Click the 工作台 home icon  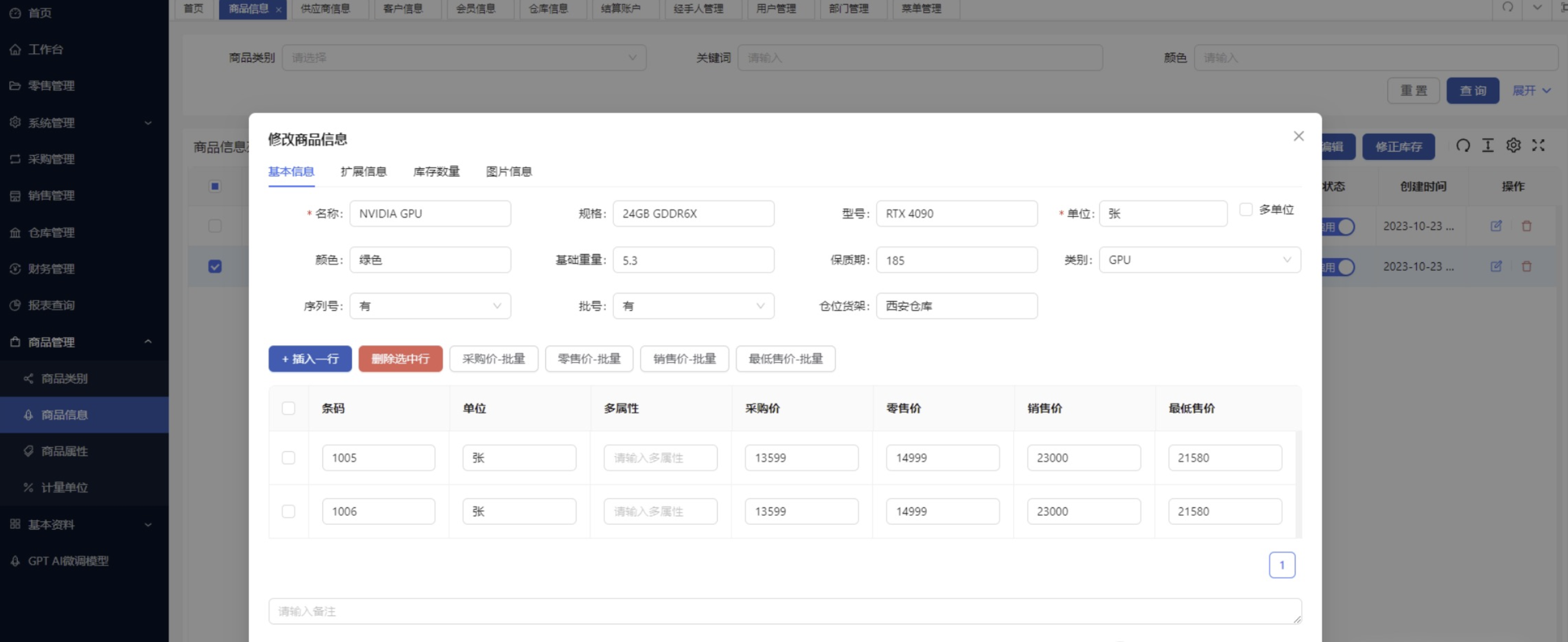click(x=15, y=49)
